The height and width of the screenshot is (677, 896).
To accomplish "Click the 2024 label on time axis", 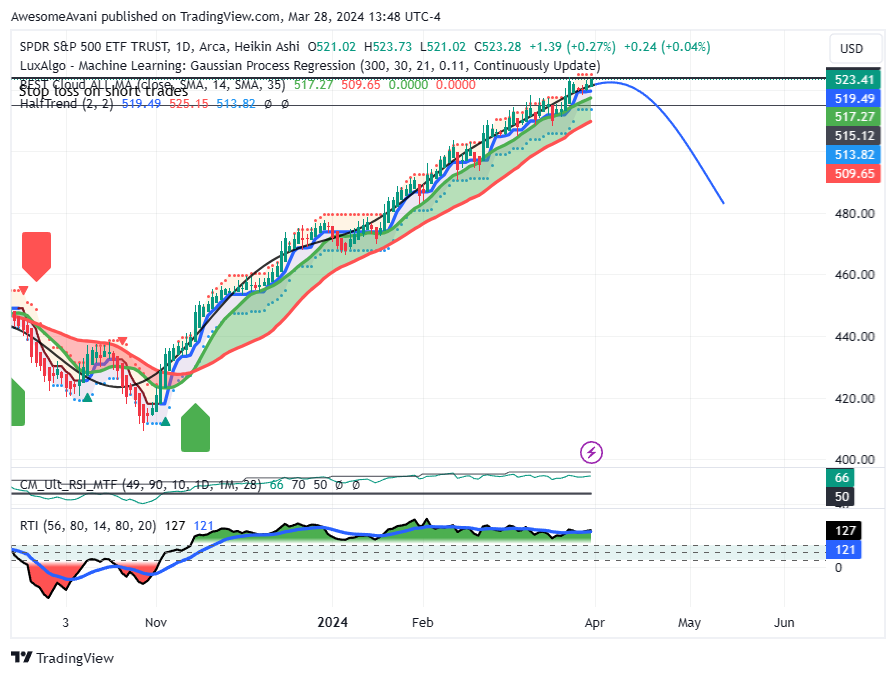I will tap(333, 623).
